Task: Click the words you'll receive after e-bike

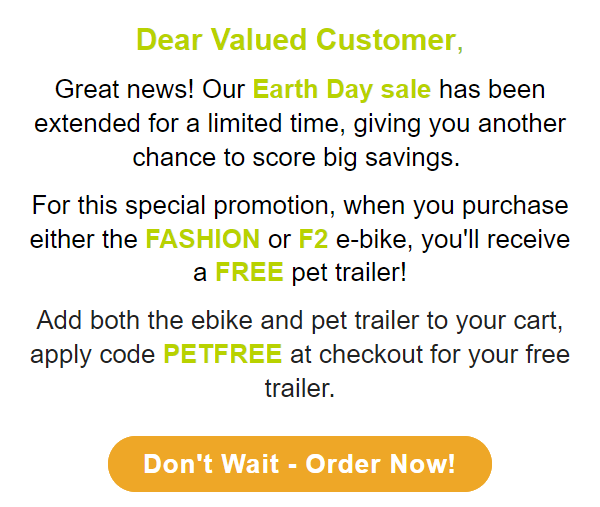Action: pos(496,240)
